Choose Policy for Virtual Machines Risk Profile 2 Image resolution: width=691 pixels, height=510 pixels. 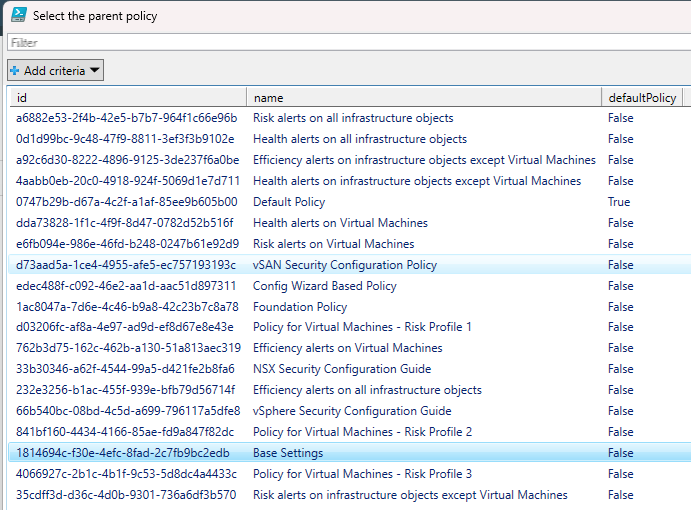click(362, 432)
